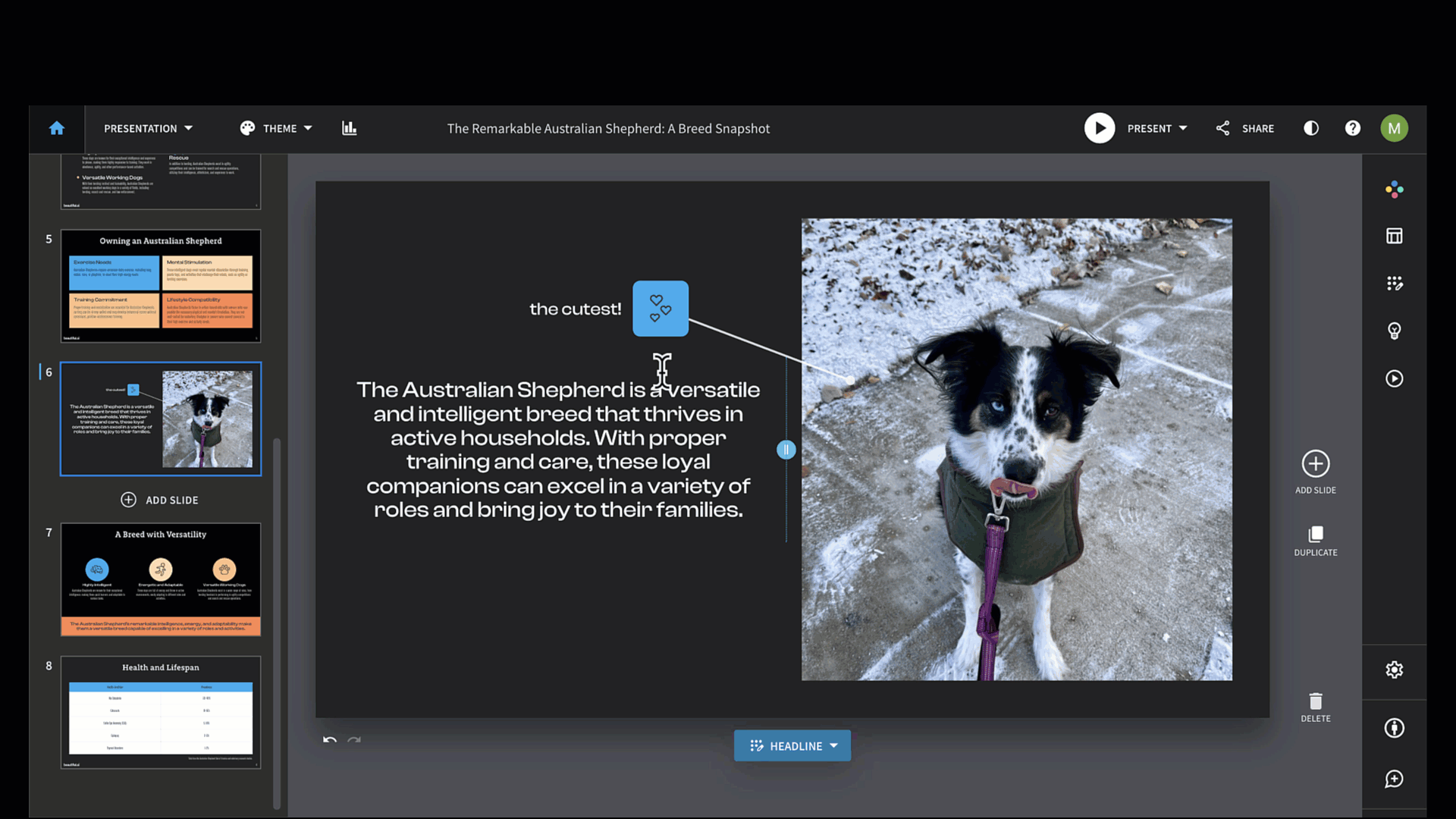The image size is (1456, 819).
Task: Open the colorful AI dots icon in the right sidebar
Action: tap(1395, 190)
